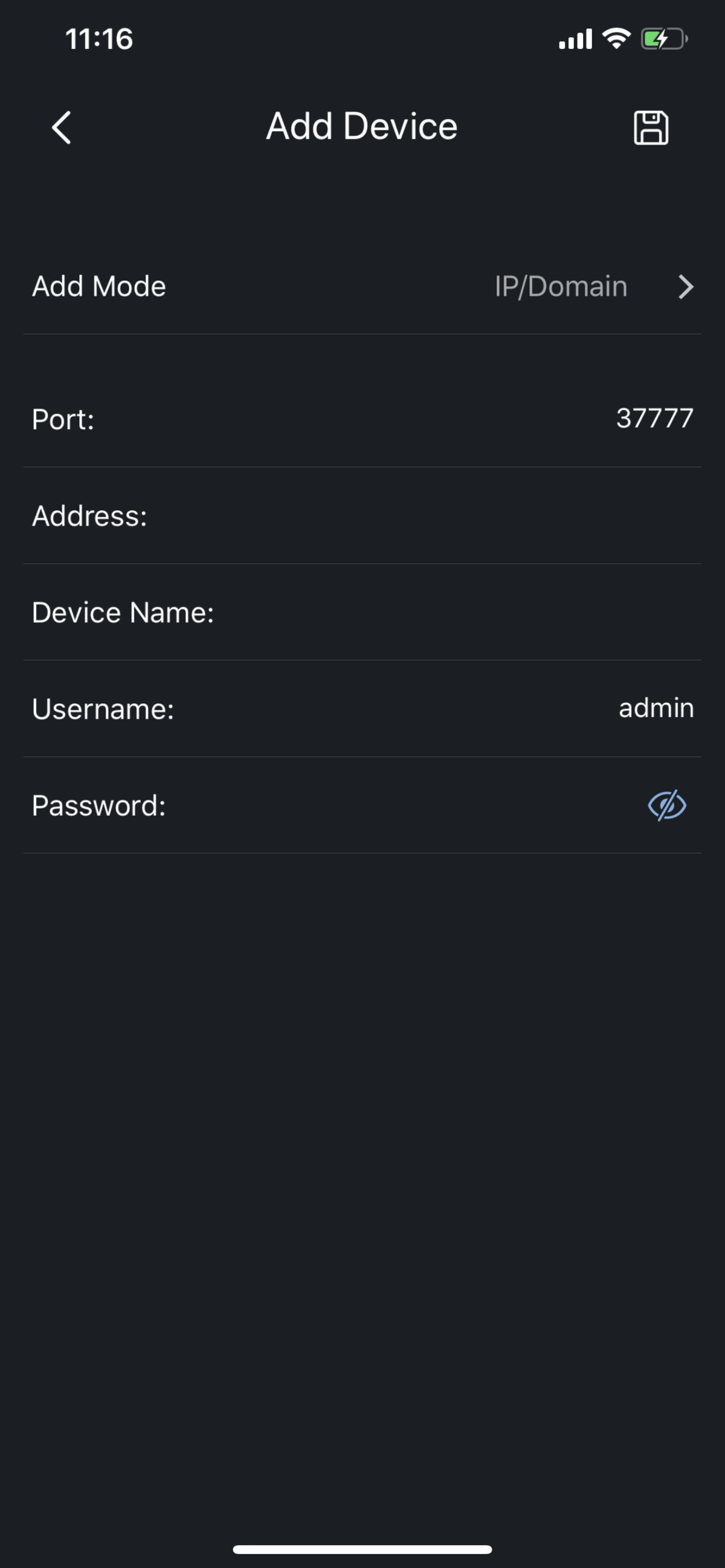The image size is (725, 1568).
Task: Edit the admin username value
Action: (656, 708)
